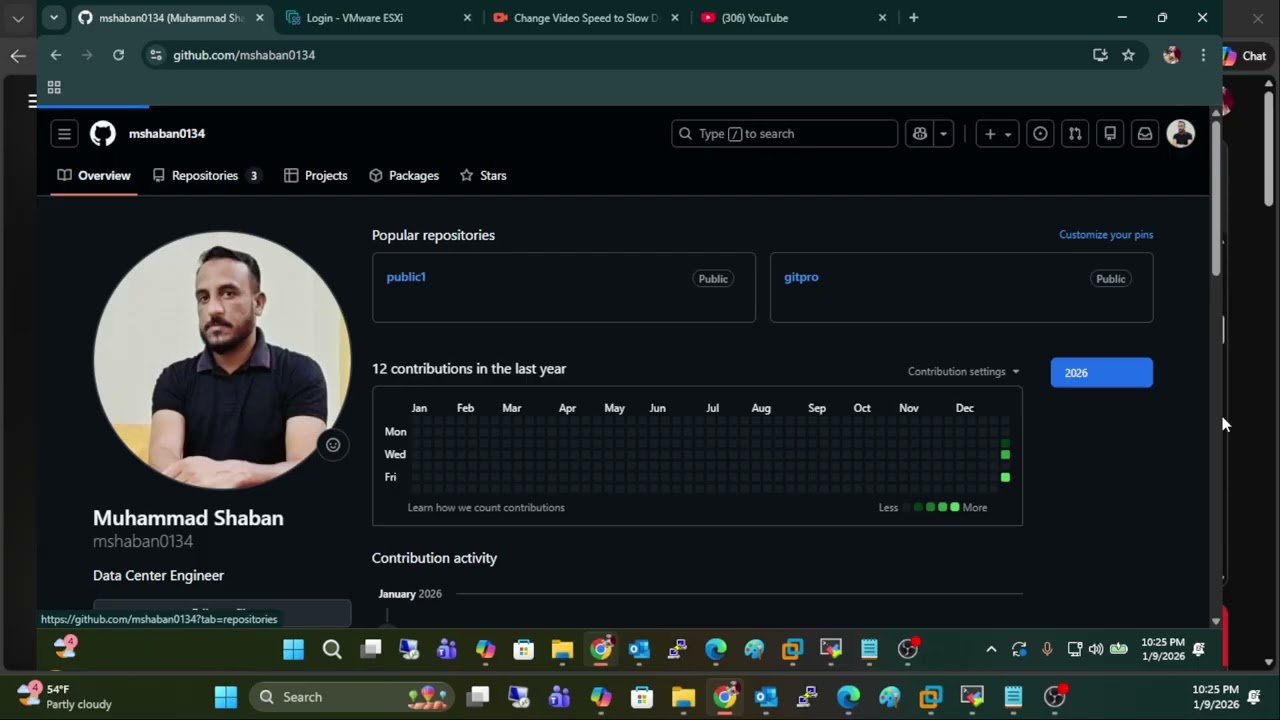Focus the Type / to search field
Image resolution: width=1280 pixels, height=720 pixels.
(x=785, y=134)
